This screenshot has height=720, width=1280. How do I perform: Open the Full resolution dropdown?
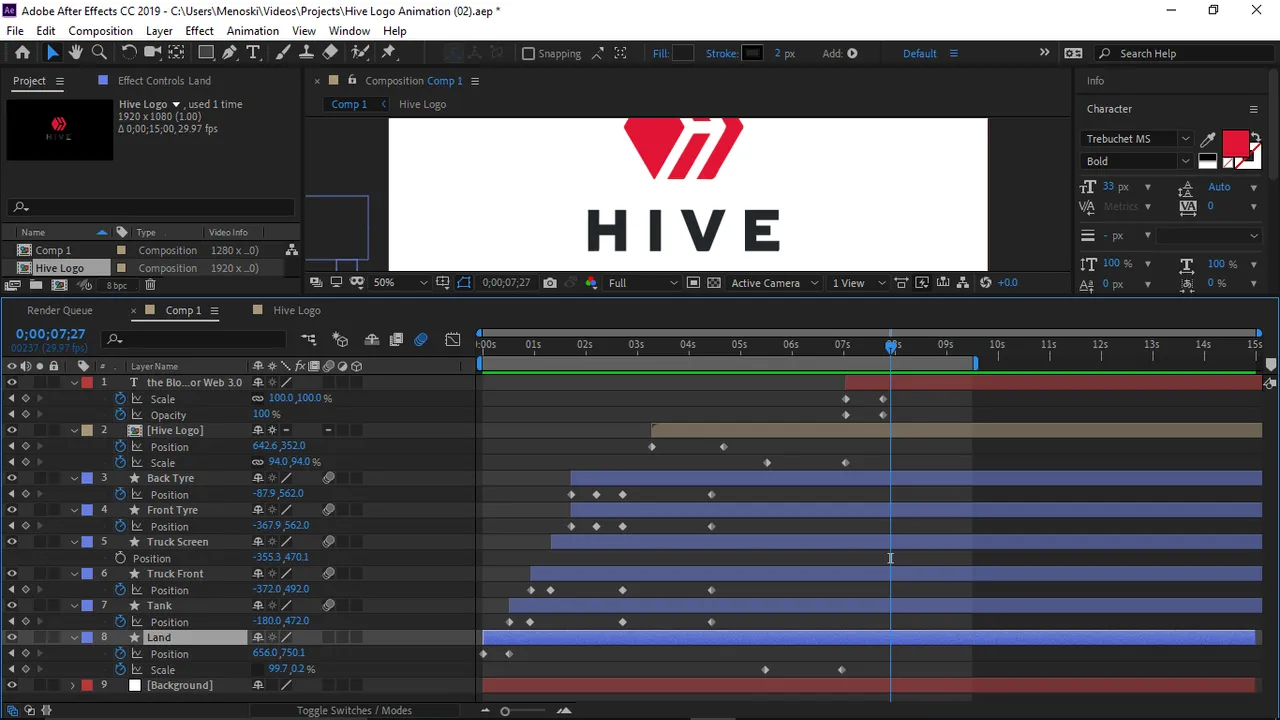tap(642, 283)
